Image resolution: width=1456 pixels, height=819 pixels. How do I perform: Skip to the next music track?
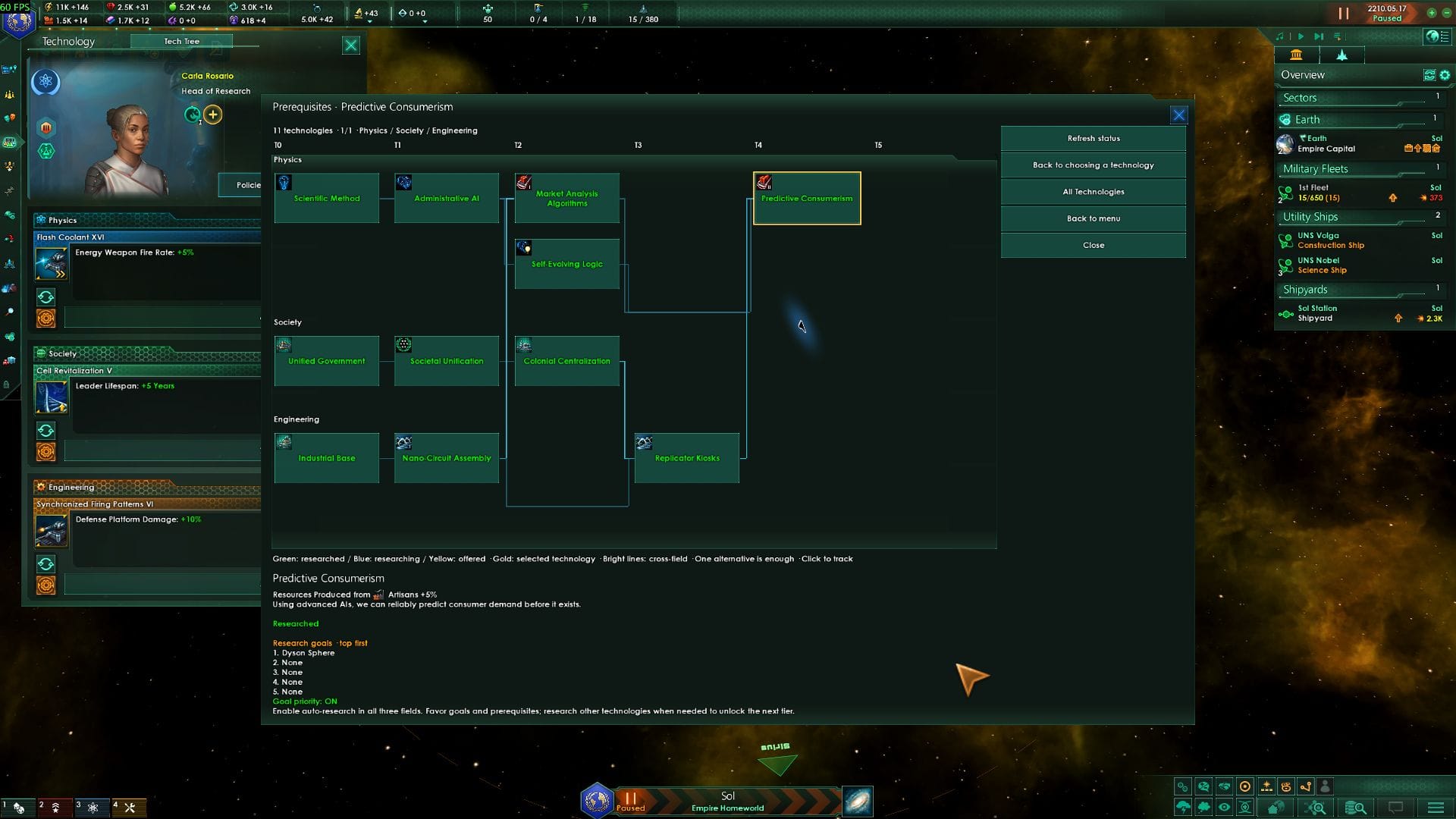(1319, 36)
